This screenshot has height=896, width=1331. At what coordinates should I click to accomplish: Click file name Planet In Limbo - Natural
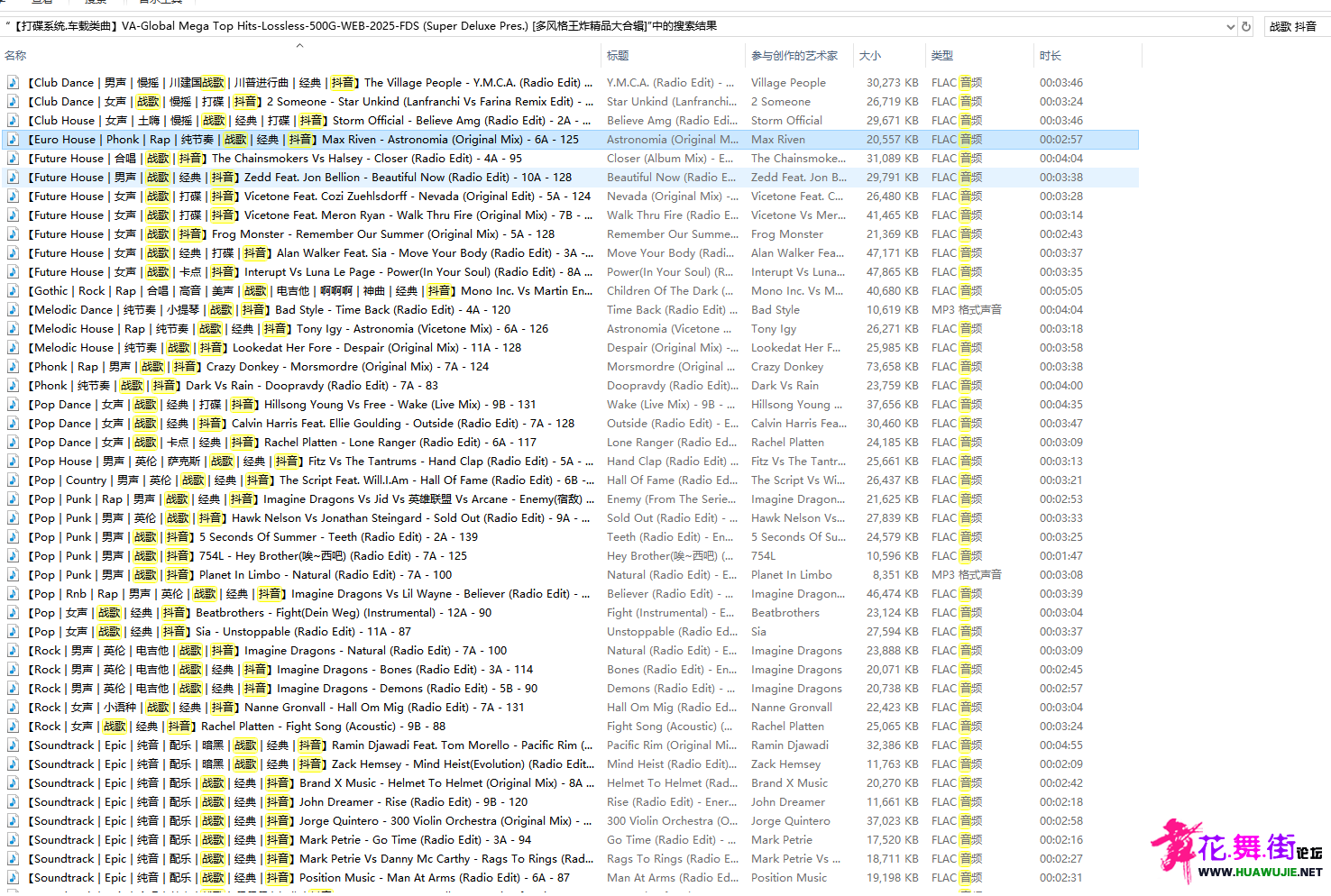pos(240,575)
